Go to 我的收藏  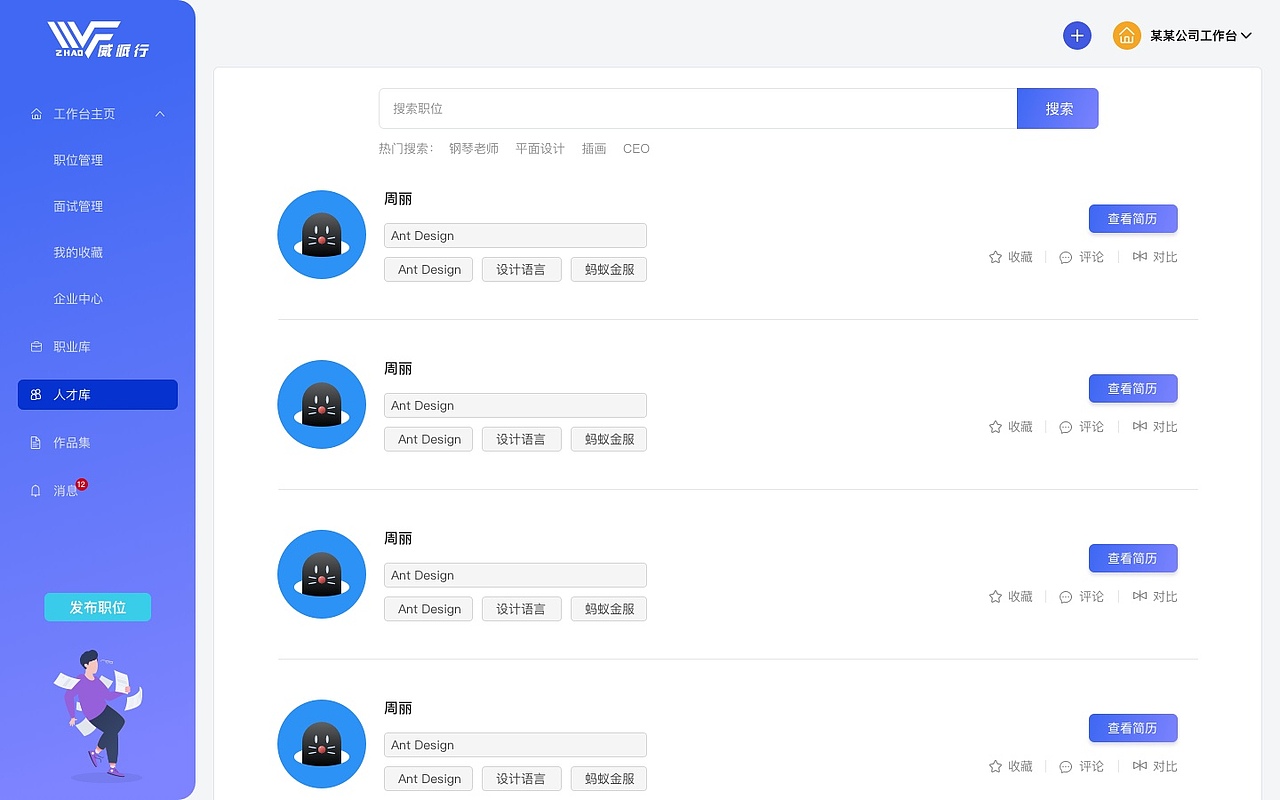[78, 252]
